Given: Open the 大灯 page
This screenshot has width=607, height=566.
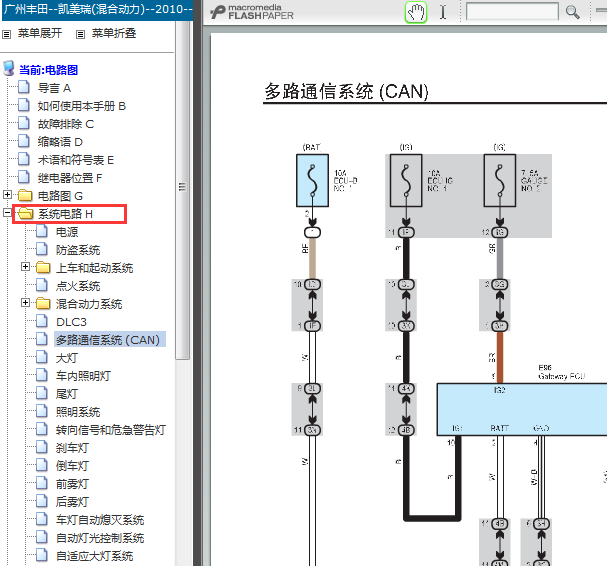Looking at the screenshot, I should [x=67, y=358].
